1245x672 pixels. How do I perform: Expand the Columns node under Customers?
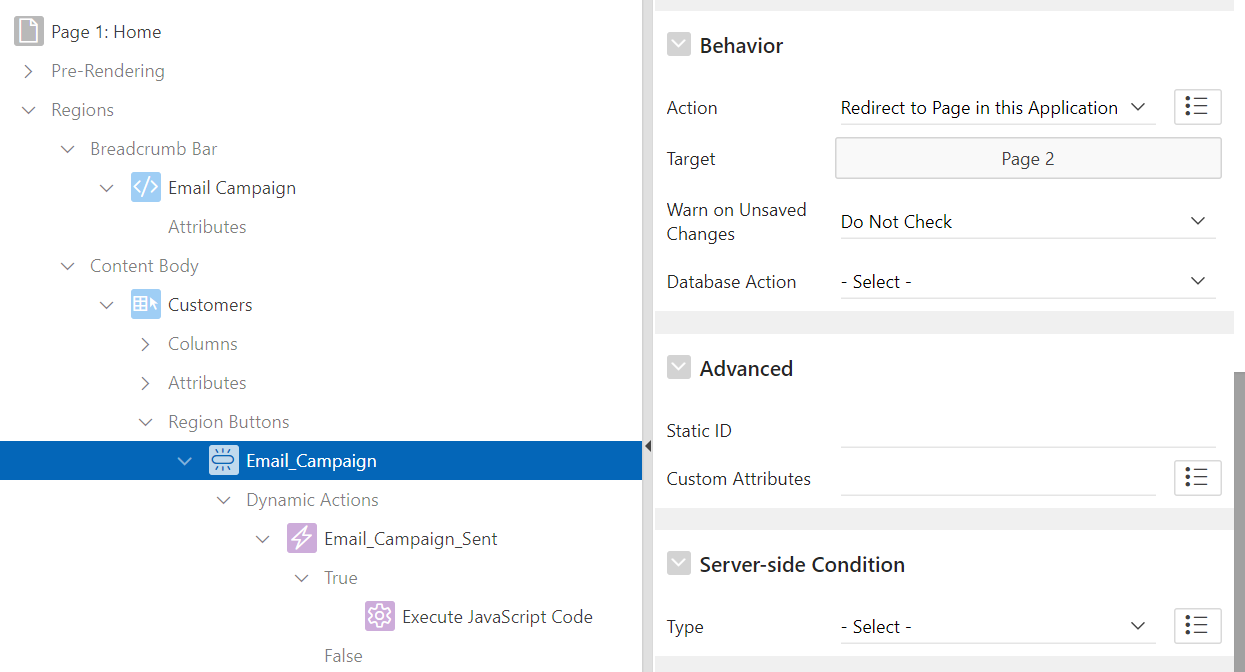coord(146,344)
